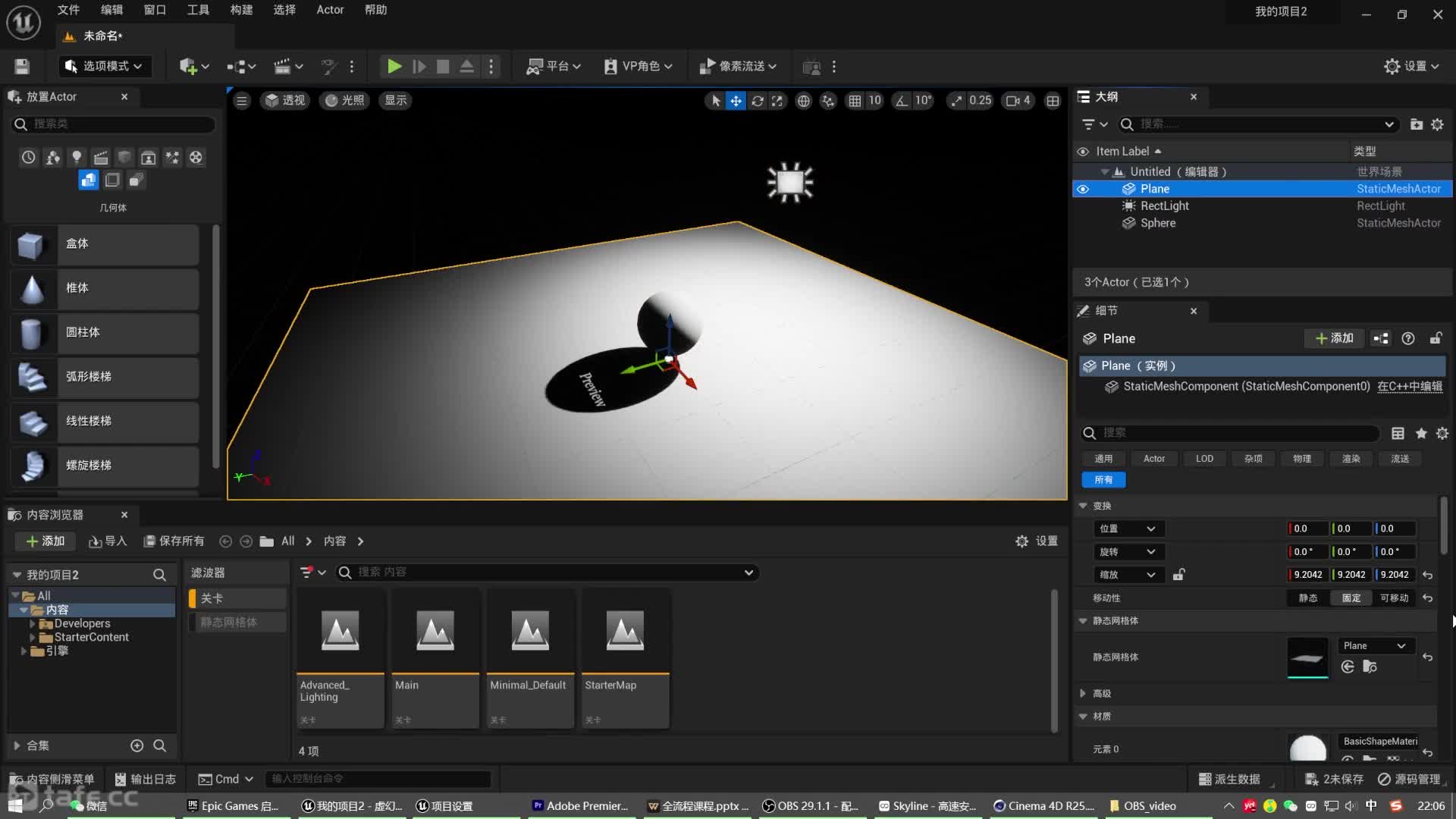Open camera speed setting 4
This screenshot has height=819, width=1456.
pos(1018,101)
